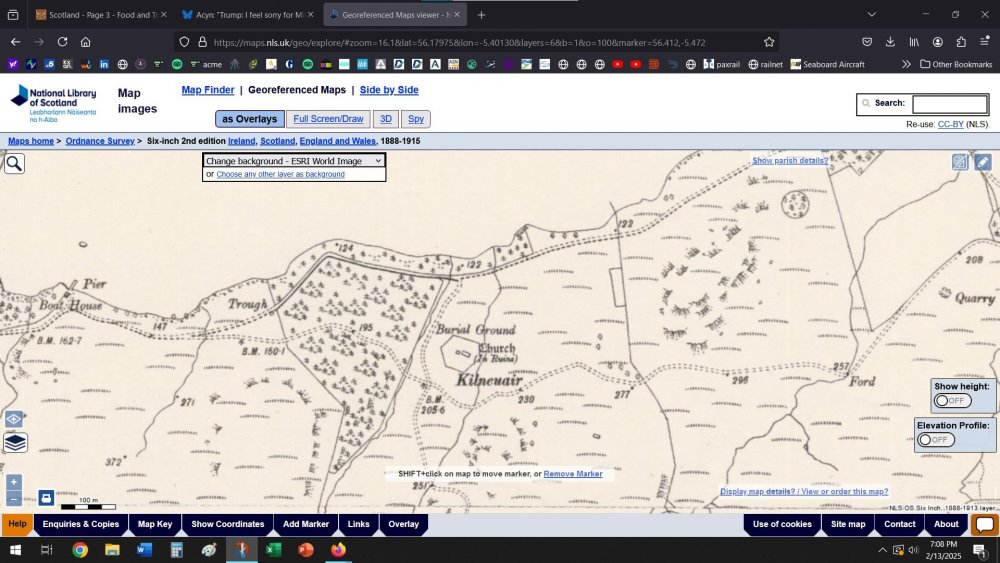Image resolution: width=1000 pixels, height=563 pixels.
Task: Enable the Elevation Profile switch
Action: click(x=936, y=440)
